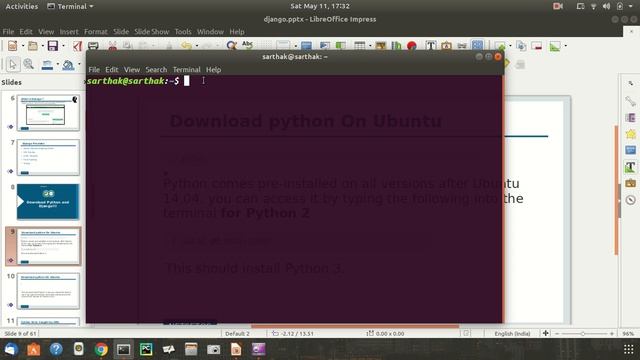
Task: Open Navigator compass icon in right sidebar
Action: coord(631,200)
